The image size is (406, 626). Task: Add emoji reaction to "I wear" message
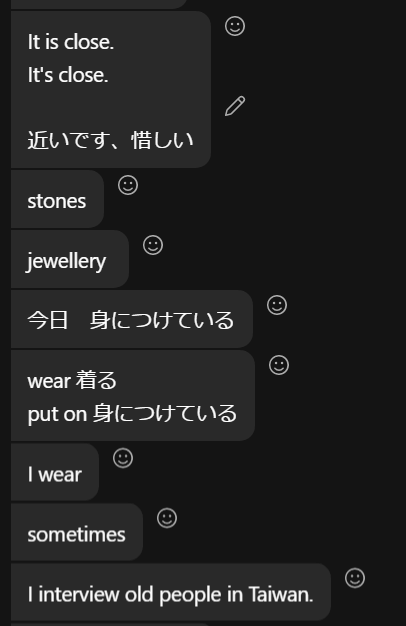123,458
